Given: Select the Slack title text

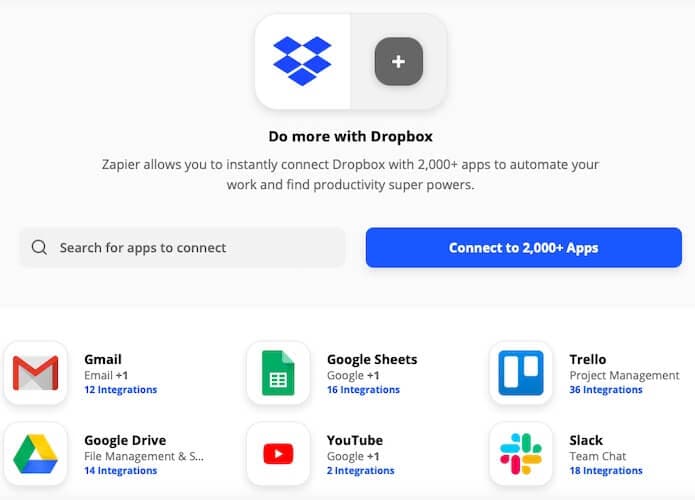Looking at the screenshot, I should [x=586, y=440].
